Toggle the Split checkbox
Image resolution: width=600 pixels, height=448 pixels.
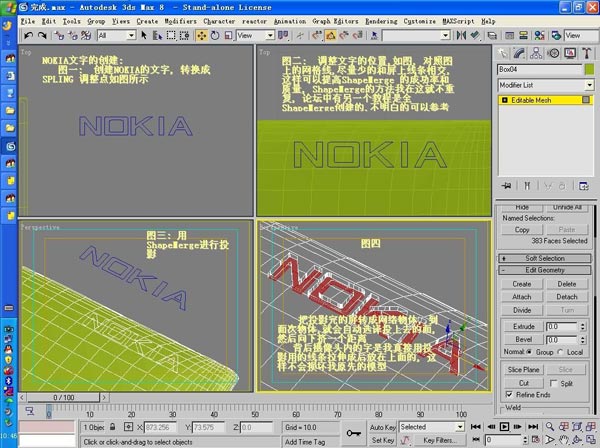553,383
